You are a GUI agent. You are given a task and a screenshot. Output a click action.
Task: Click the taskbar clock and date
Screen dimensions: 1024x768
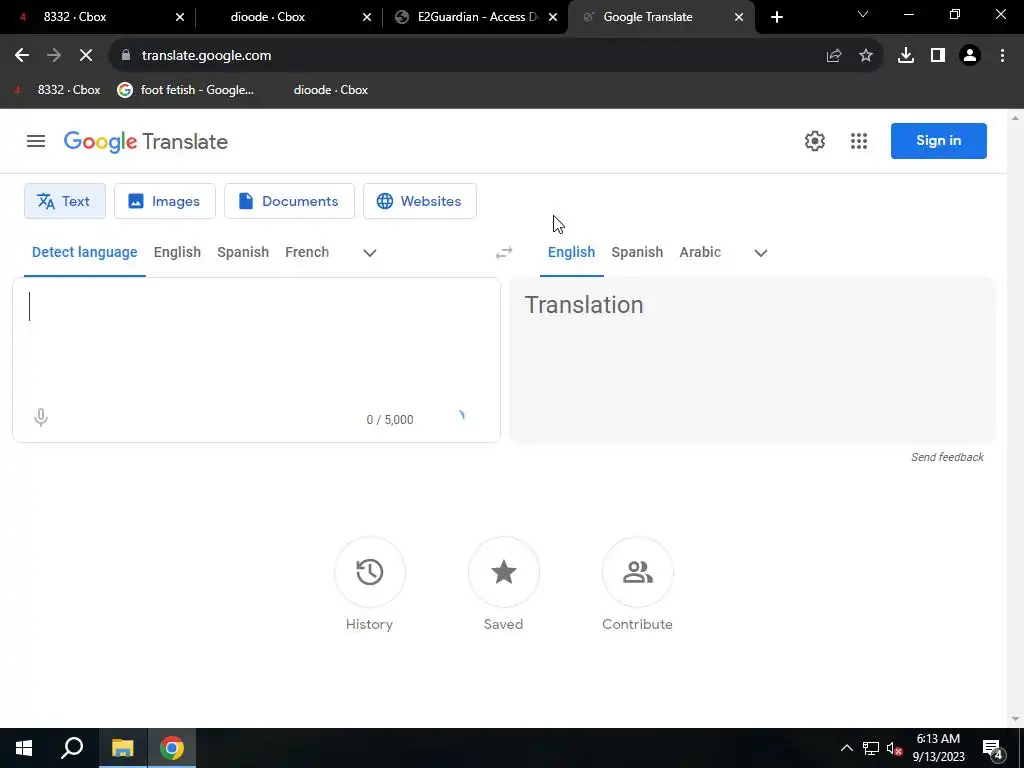[938, 748]
